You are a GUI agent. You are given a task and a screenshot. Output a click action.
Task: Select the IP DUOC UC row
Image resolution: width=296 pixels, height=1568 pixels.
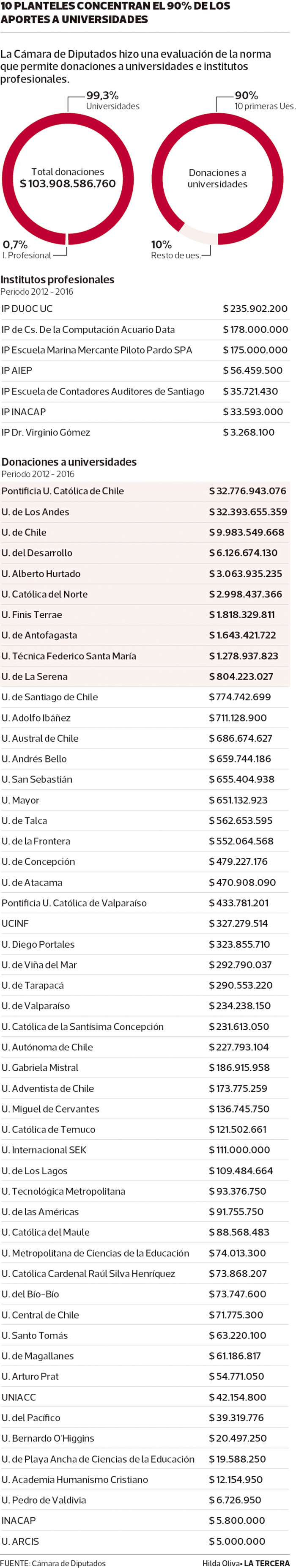(144, 309)
